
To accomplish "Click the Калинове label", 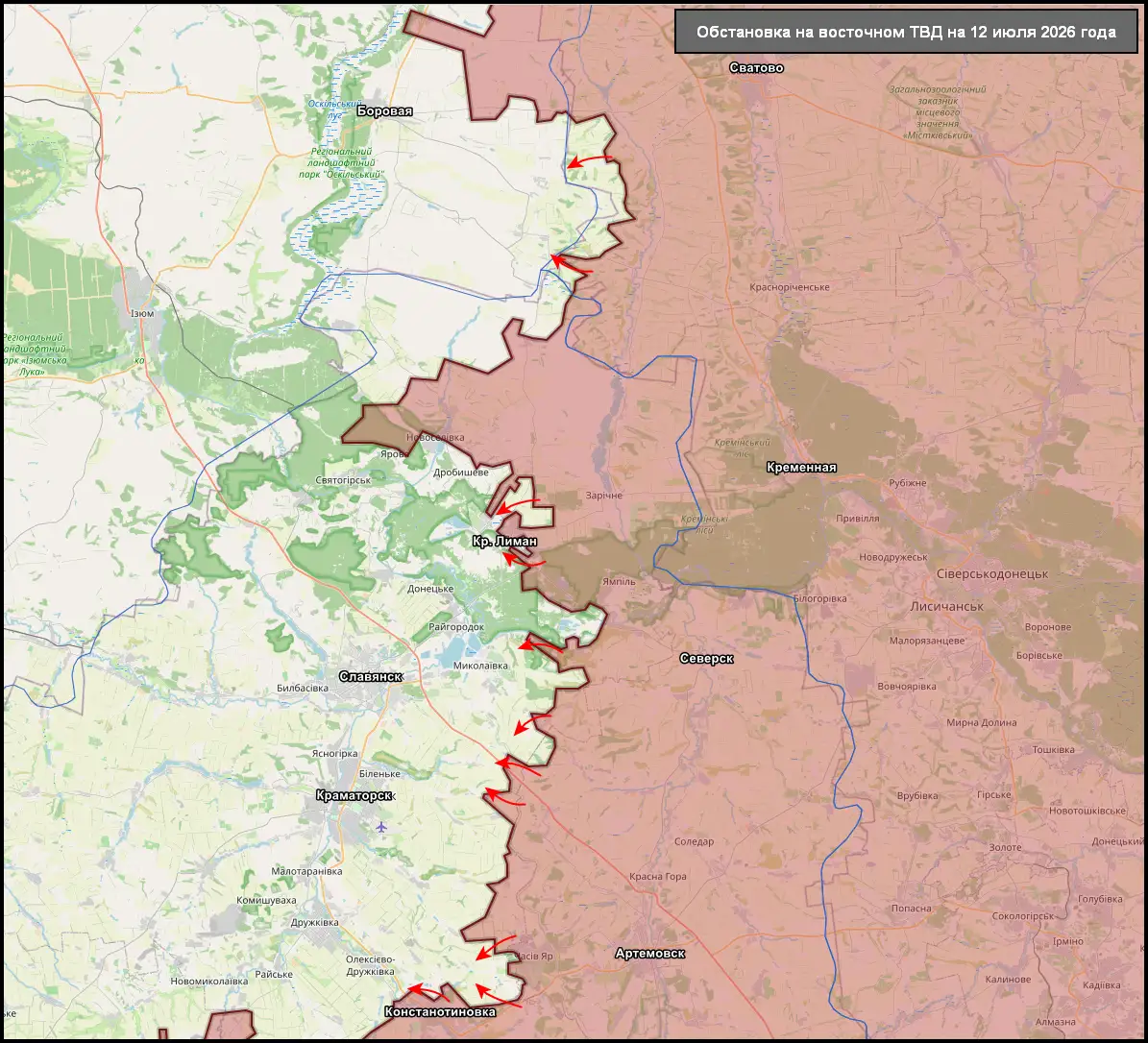I will click(1008, 980).
